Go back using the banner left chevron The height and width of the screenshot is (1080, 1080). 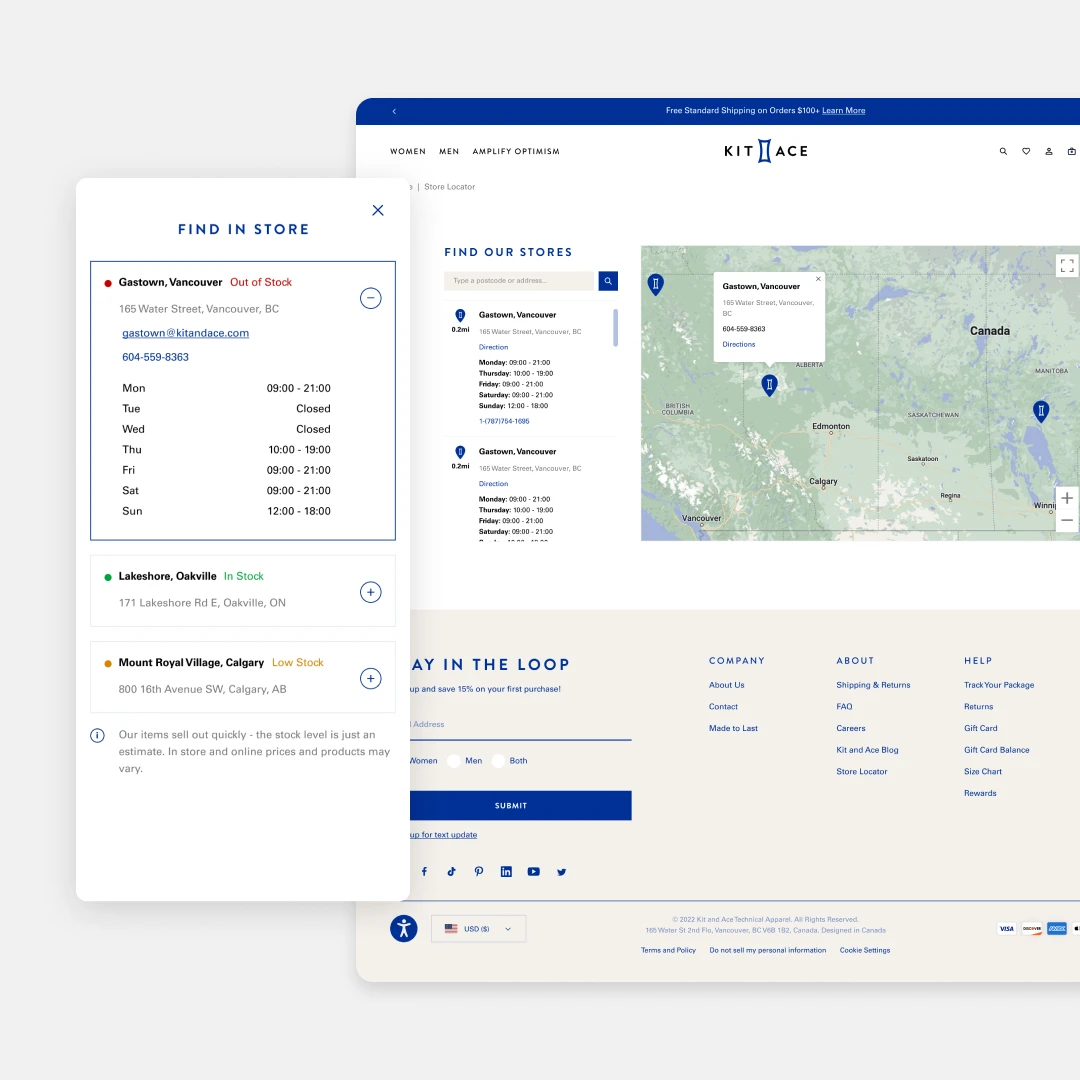click(x=394, y=111)
